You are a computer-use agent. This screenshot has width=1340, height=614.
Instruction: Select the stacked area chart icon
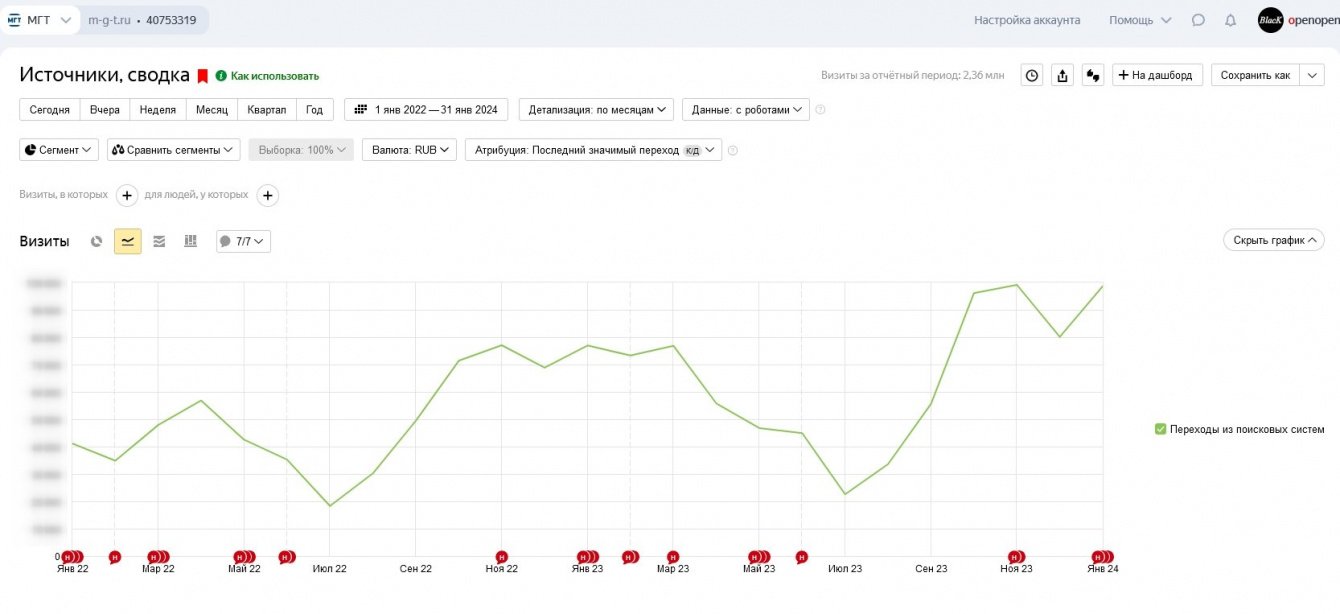click(x=158, y=241)
